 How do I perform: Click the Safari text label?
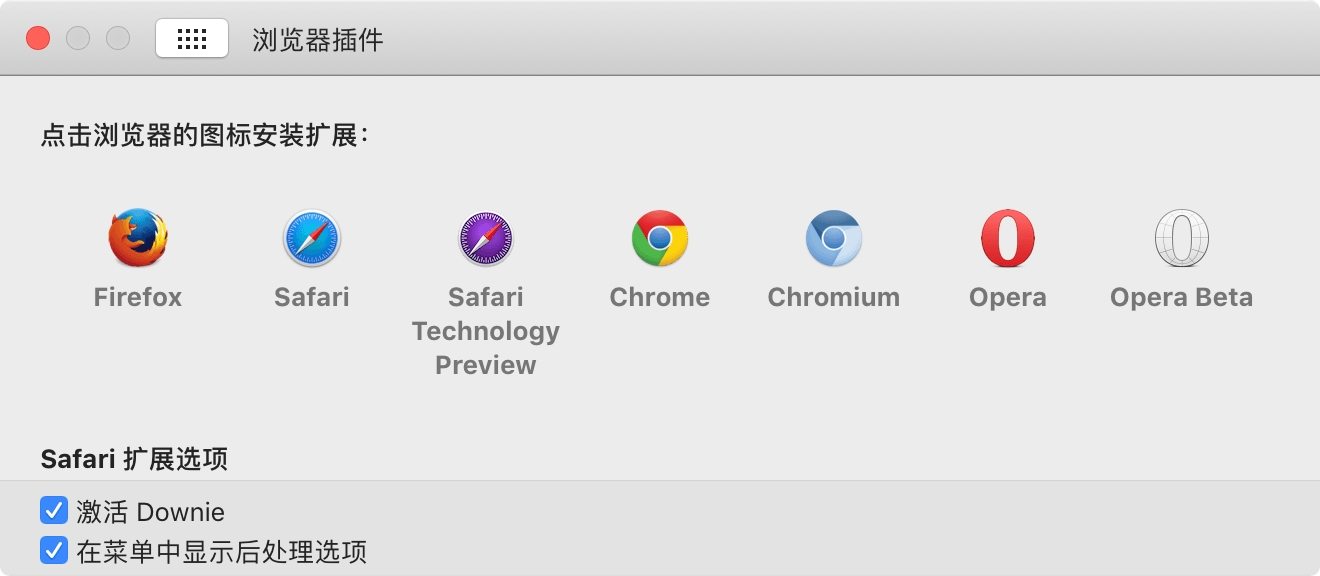click(x=312, y=297)
